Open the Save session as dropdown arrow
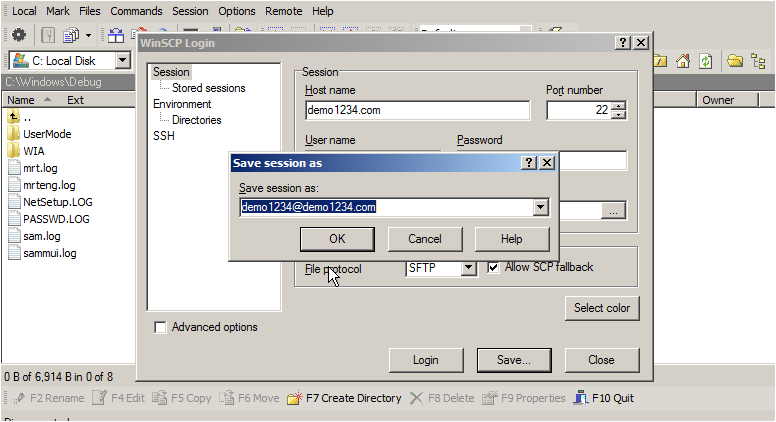776x422 pixels. pos(541,207)
